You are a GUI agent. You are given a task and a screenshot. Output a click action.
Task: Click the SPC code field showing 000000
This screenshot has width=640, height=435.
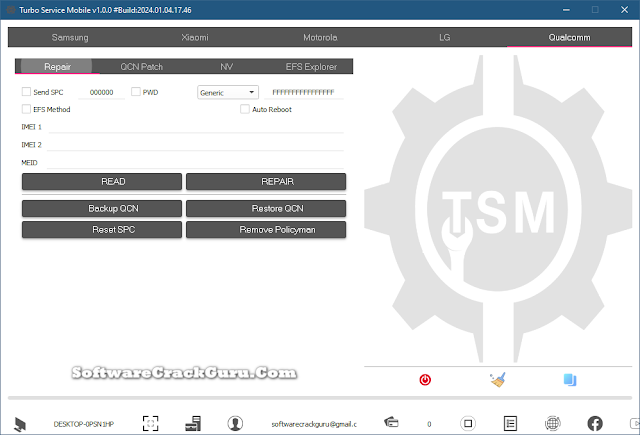[101, 93]
